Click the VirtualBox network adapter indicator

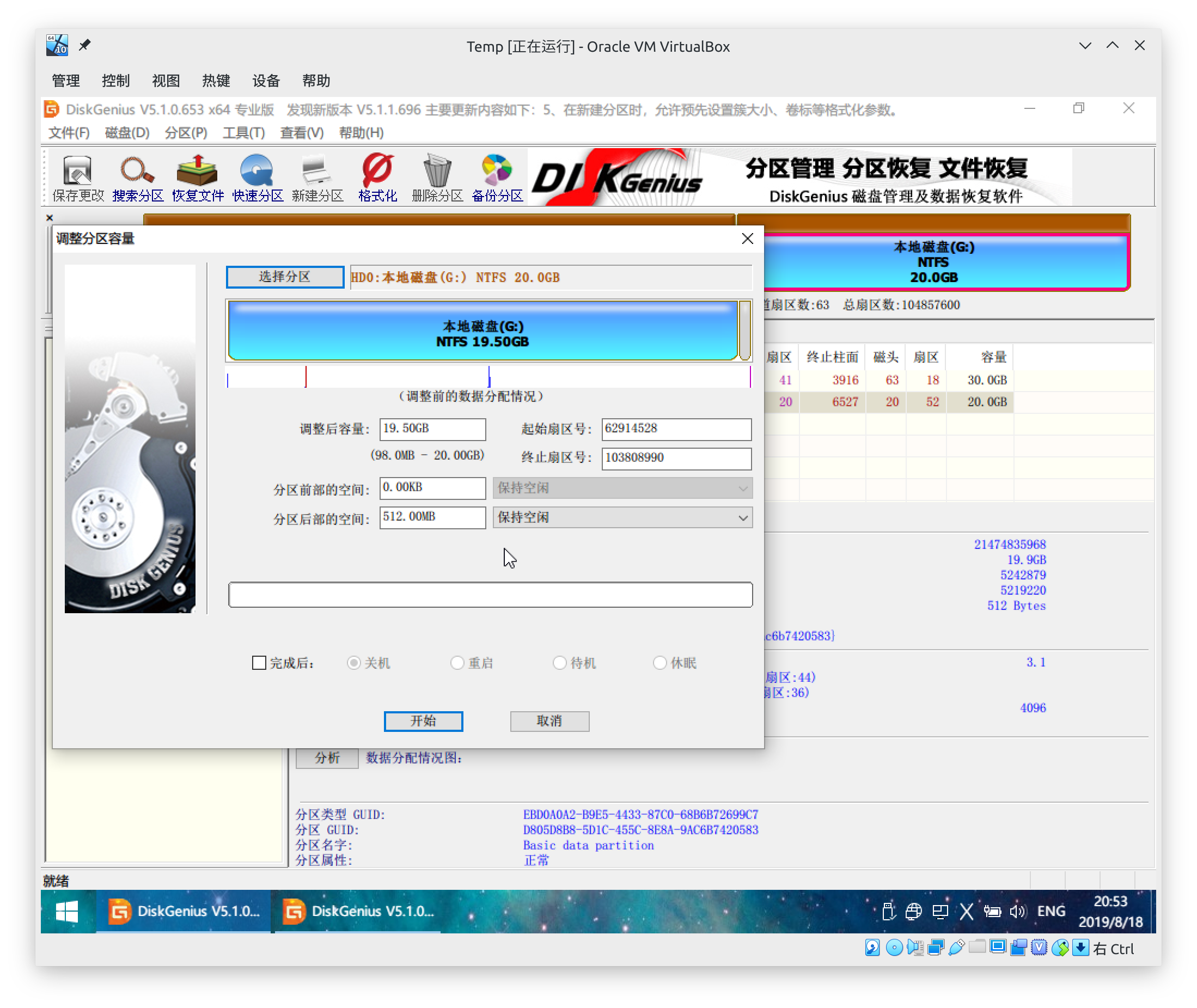coord(936,948)
